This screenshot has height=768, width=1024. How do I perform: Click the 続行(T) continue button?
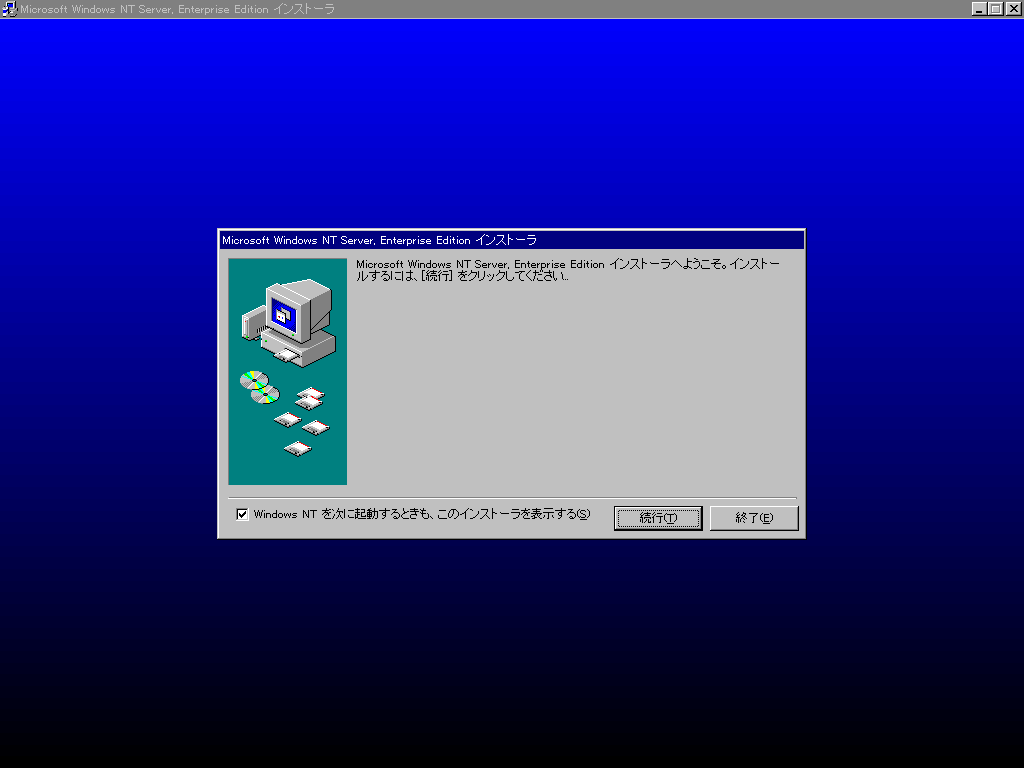(658, 518)
